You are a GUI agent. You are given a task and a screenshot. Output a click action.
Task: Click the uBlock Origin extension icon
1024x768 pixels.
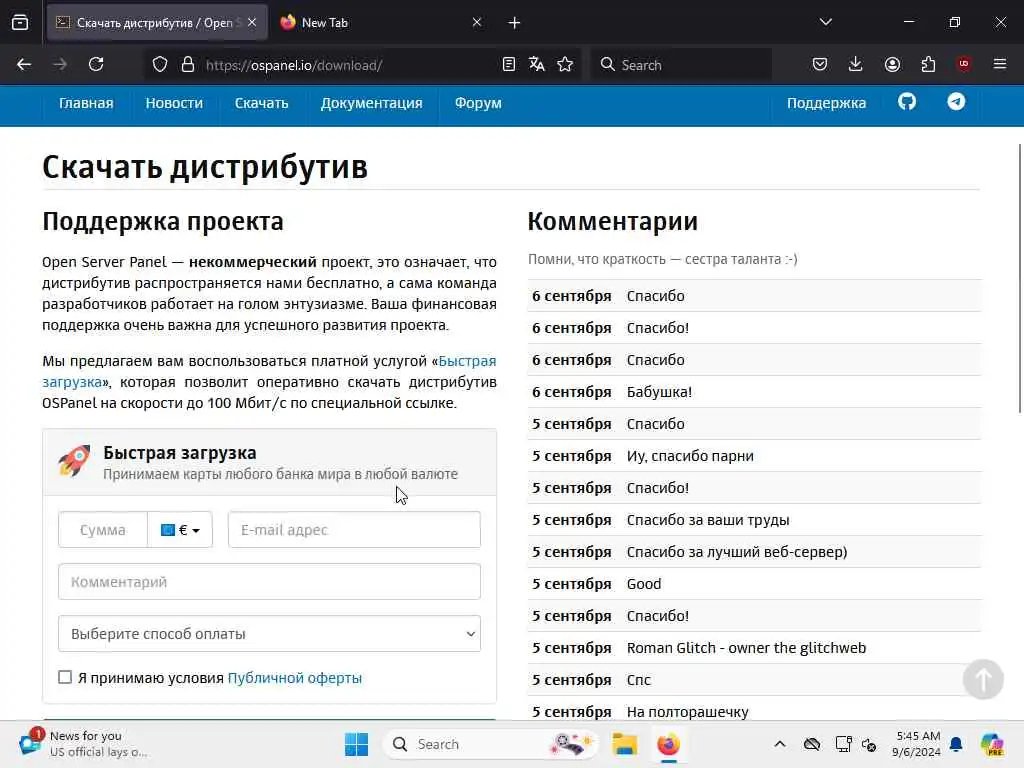(x=964, y=64)
